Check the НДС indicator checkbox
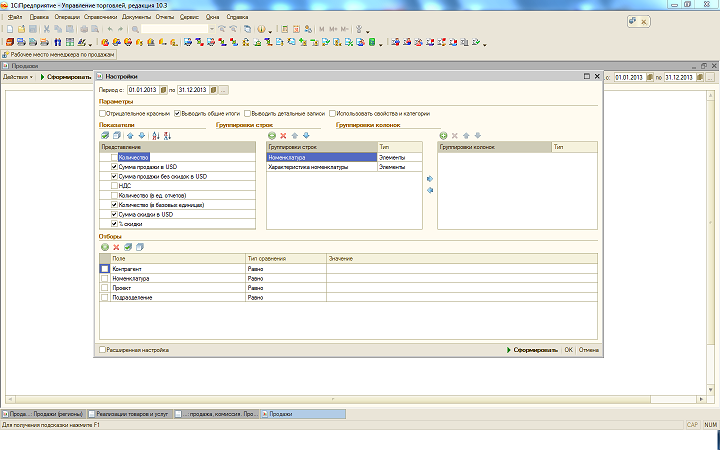The height and width of the screenshot is (450, 720). 114,186
